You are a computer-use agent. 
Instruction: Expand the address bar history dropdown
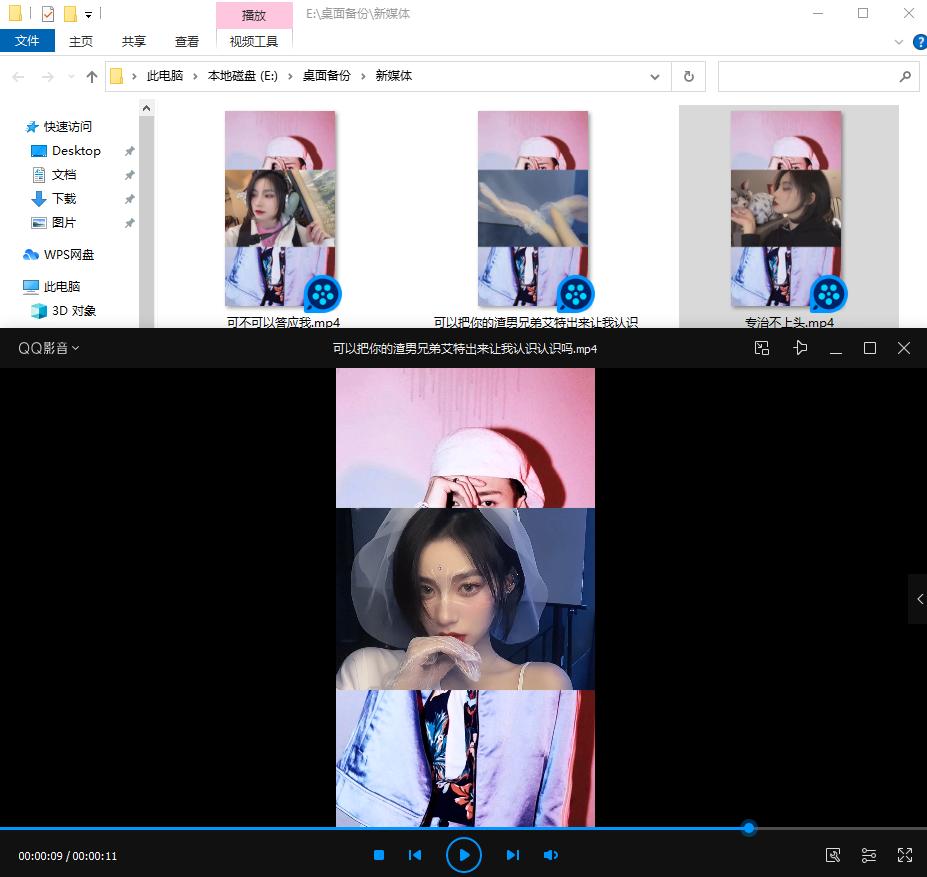pyautogui.click(x=655, y=76)
